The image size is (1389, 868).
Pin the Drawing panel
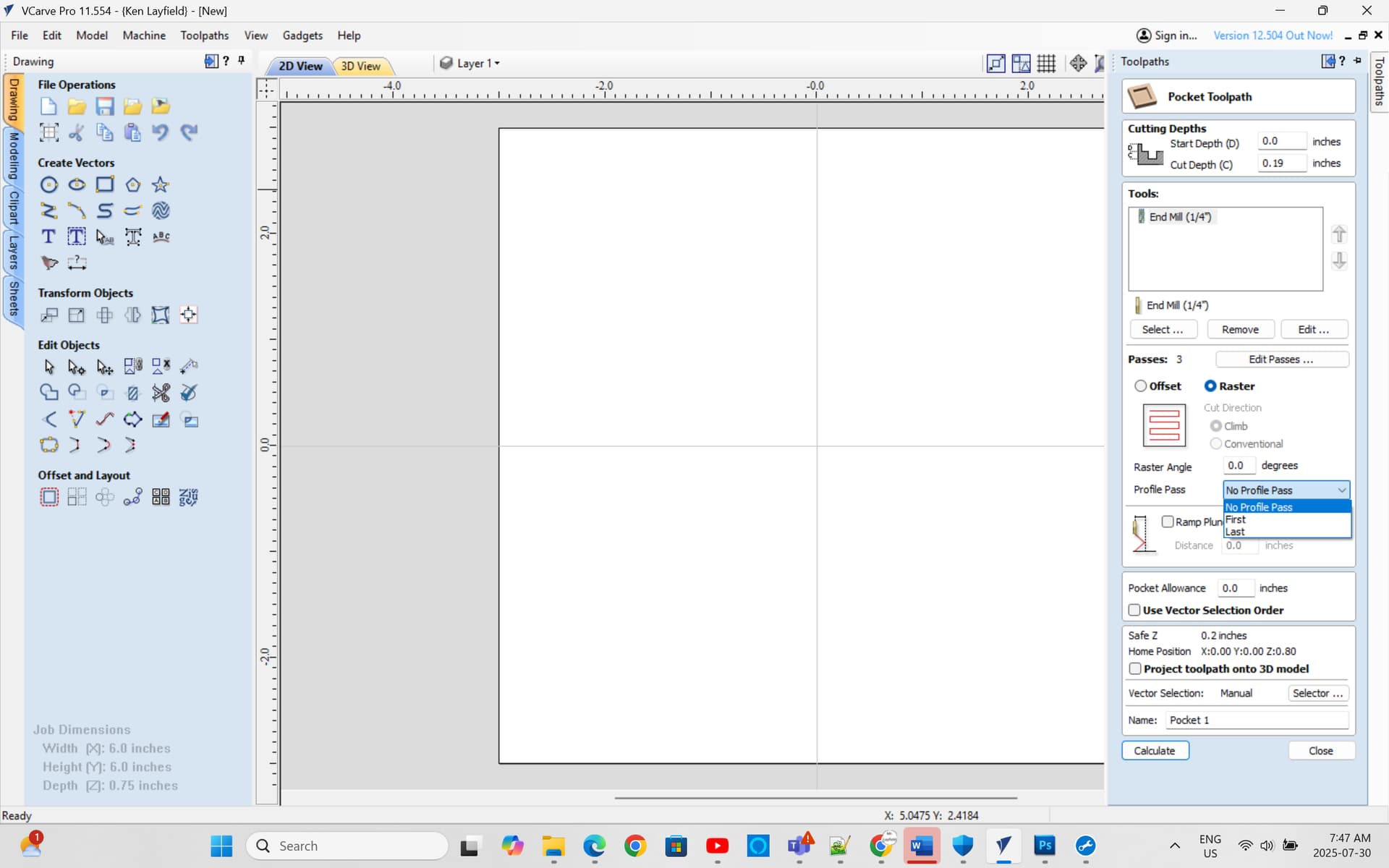click(x=242, y=61)
